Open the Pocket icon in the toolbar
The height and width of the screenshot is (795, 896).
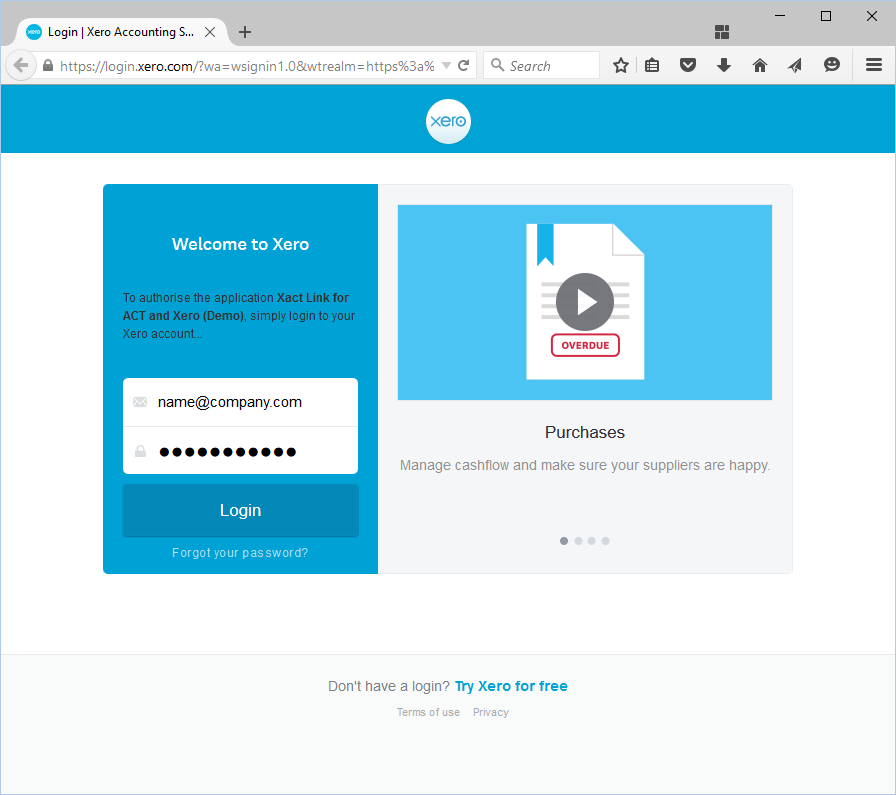click(688, 65)
